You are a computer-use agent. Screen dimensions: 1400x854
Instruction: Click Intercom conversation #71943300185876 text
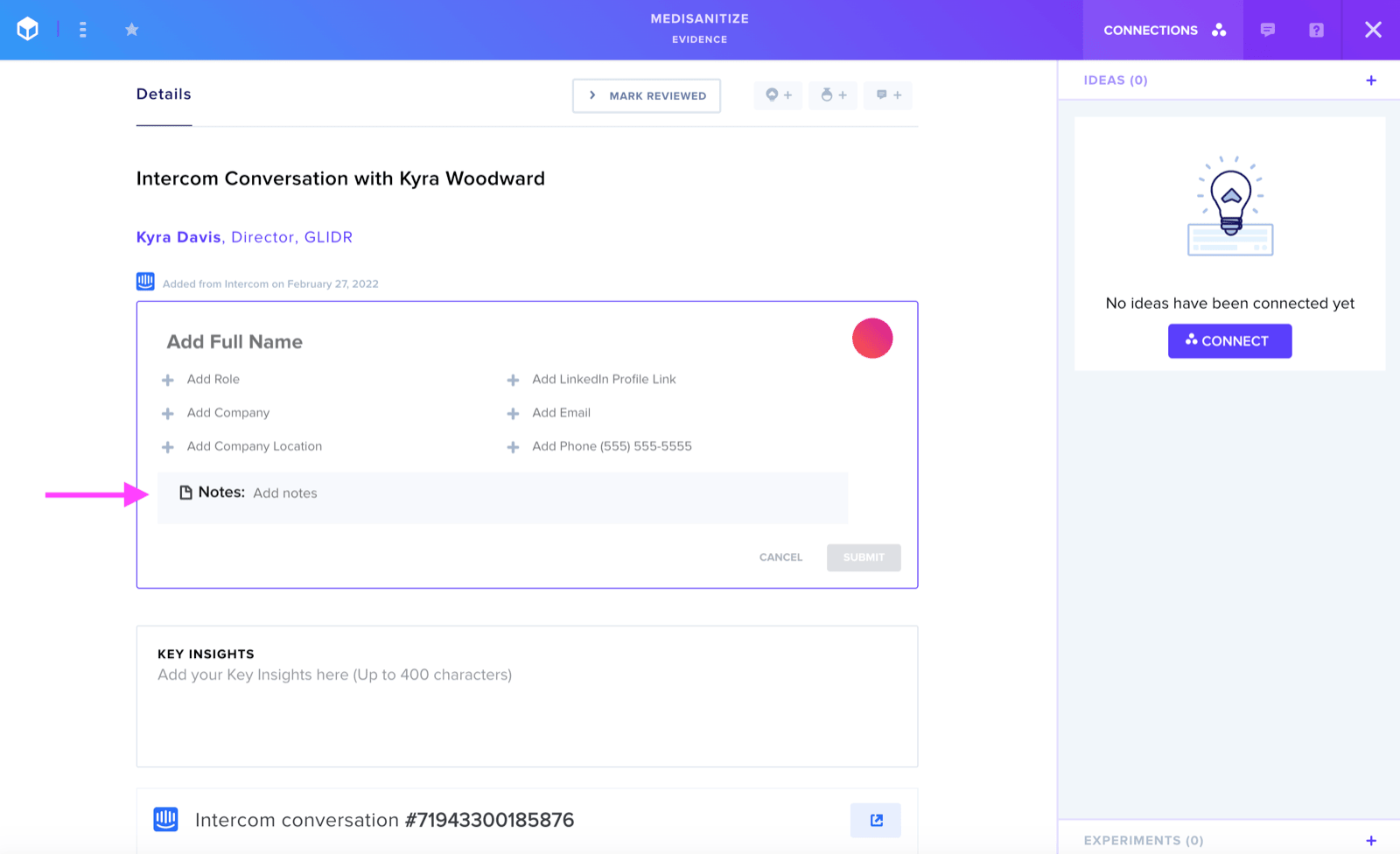(x=384, y=820)
